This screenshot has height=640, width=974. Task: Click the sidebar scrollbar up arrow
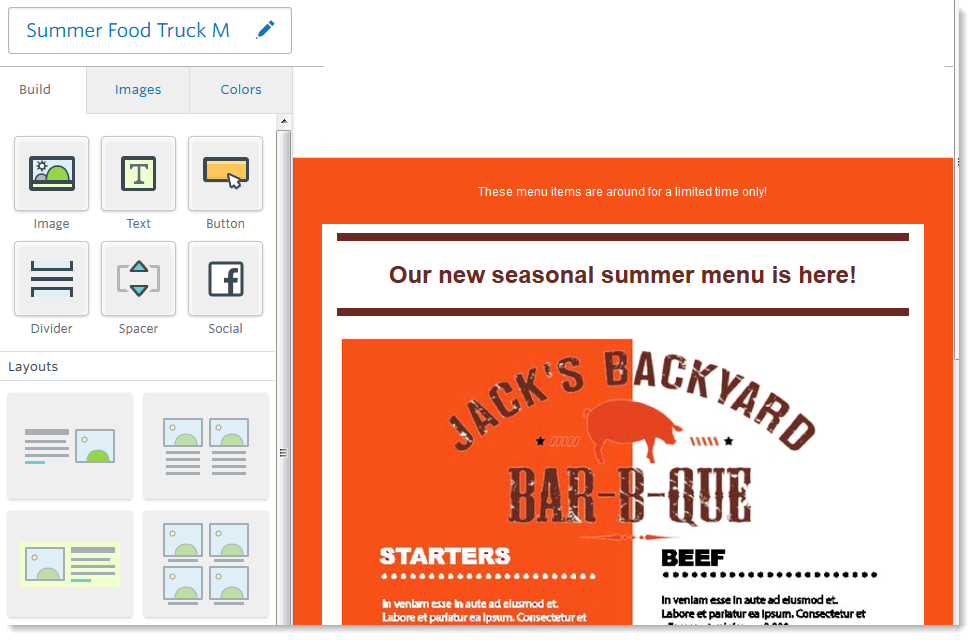click(284, 122)
